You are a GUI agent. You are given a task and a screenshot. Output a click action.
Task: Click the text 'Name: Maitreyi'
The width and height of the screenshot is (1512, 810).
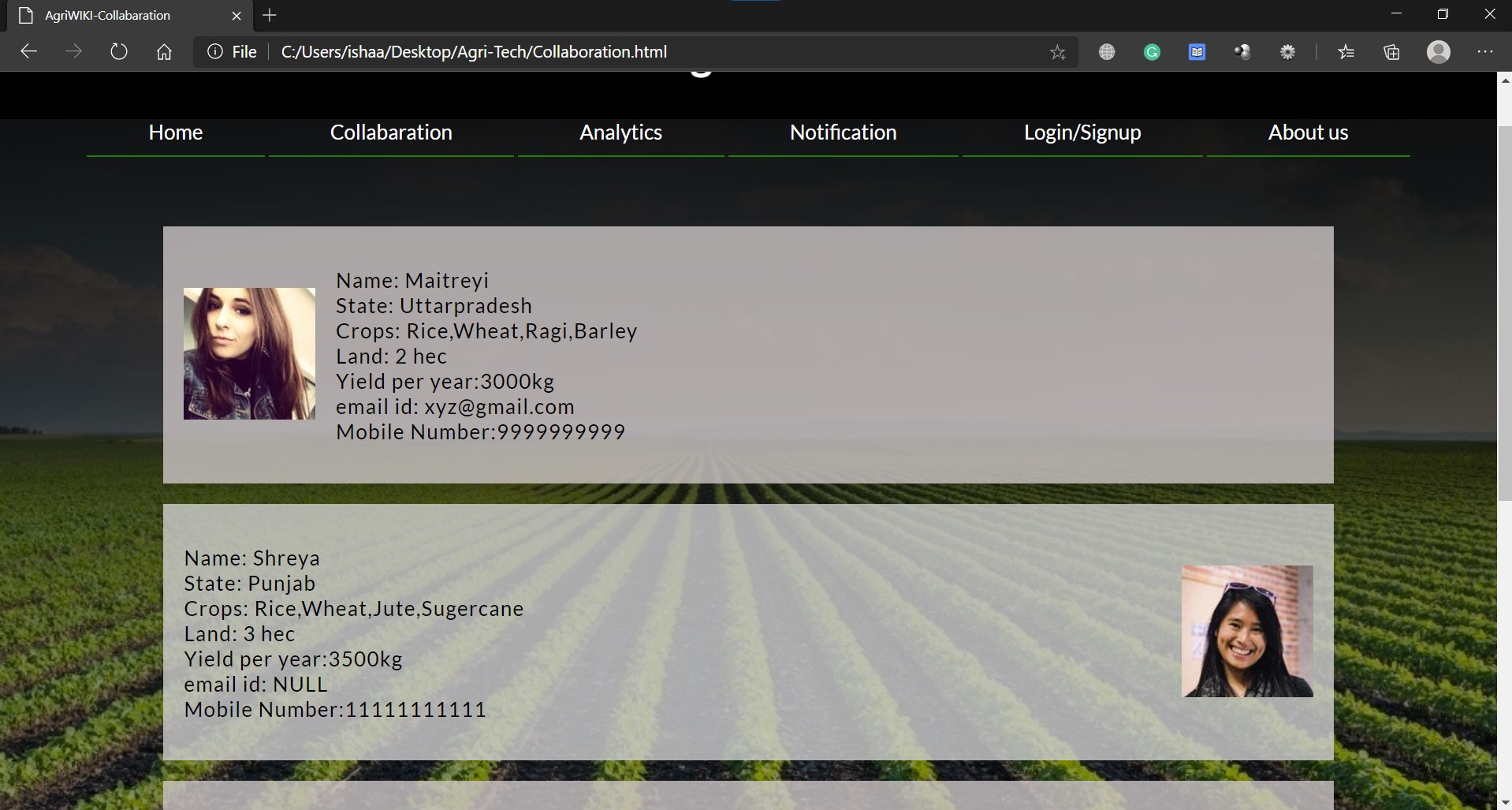click(x=412, y=281)
